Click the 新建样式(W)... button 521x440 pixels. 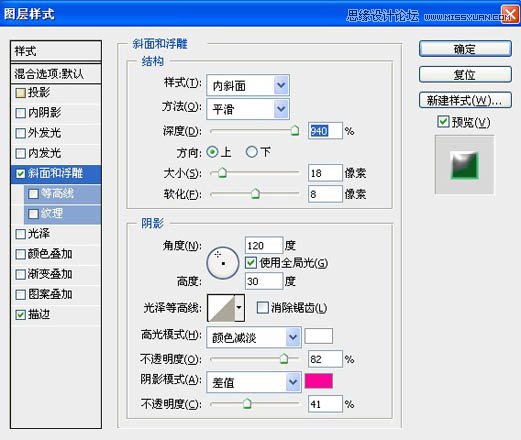tap(465, 100)
